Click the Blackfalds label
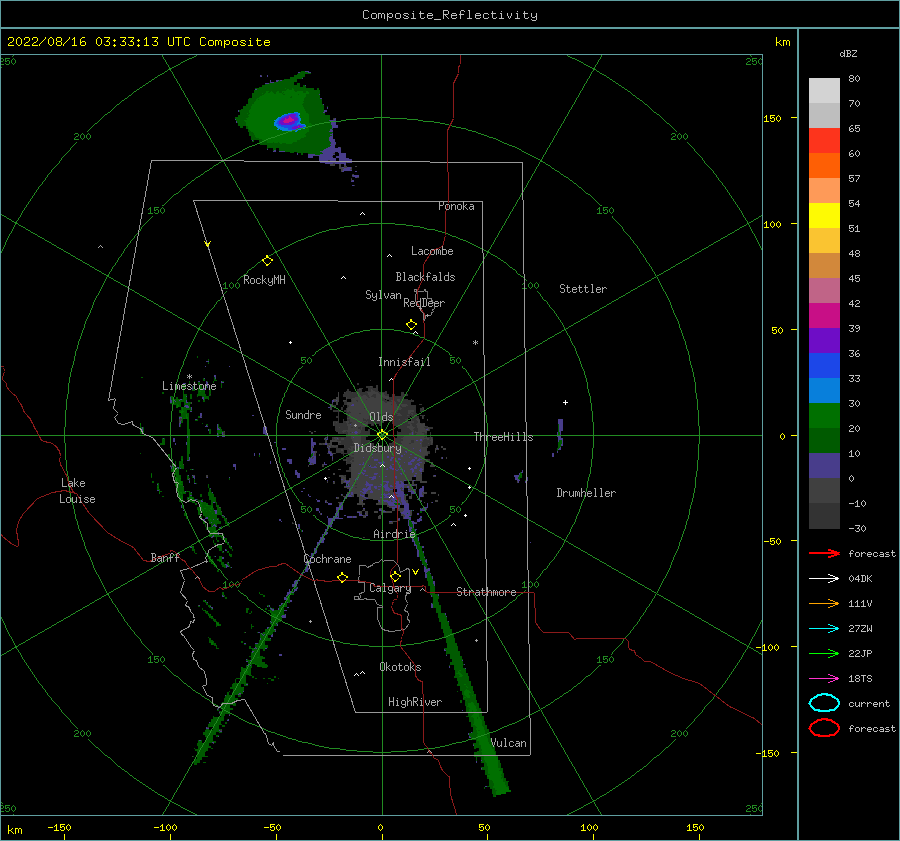The width and height of the screenshot is (900, 841). pos(425,277)
